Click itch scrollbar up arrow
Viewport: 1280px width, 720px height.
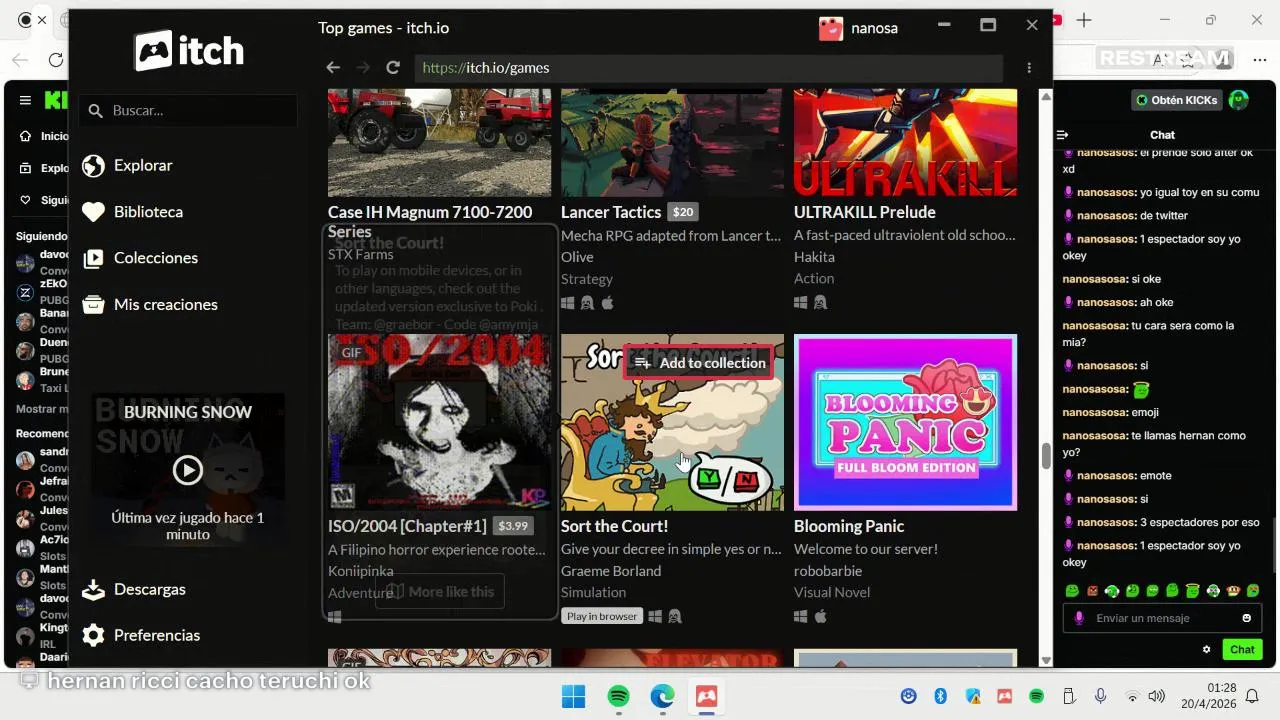(x=1046, y=96)
